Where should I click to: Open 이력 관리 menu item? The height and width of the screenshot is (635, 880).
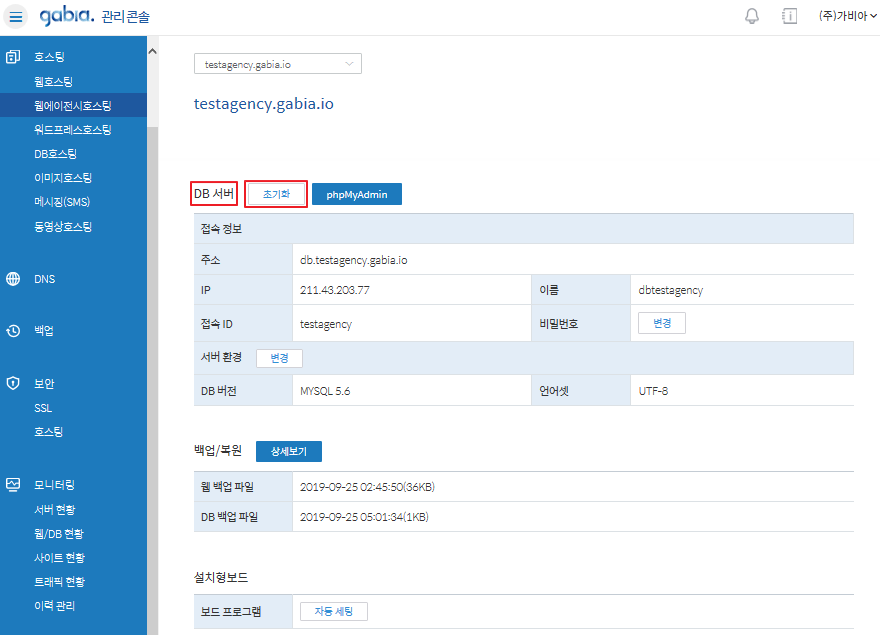[x=54, y=606]
